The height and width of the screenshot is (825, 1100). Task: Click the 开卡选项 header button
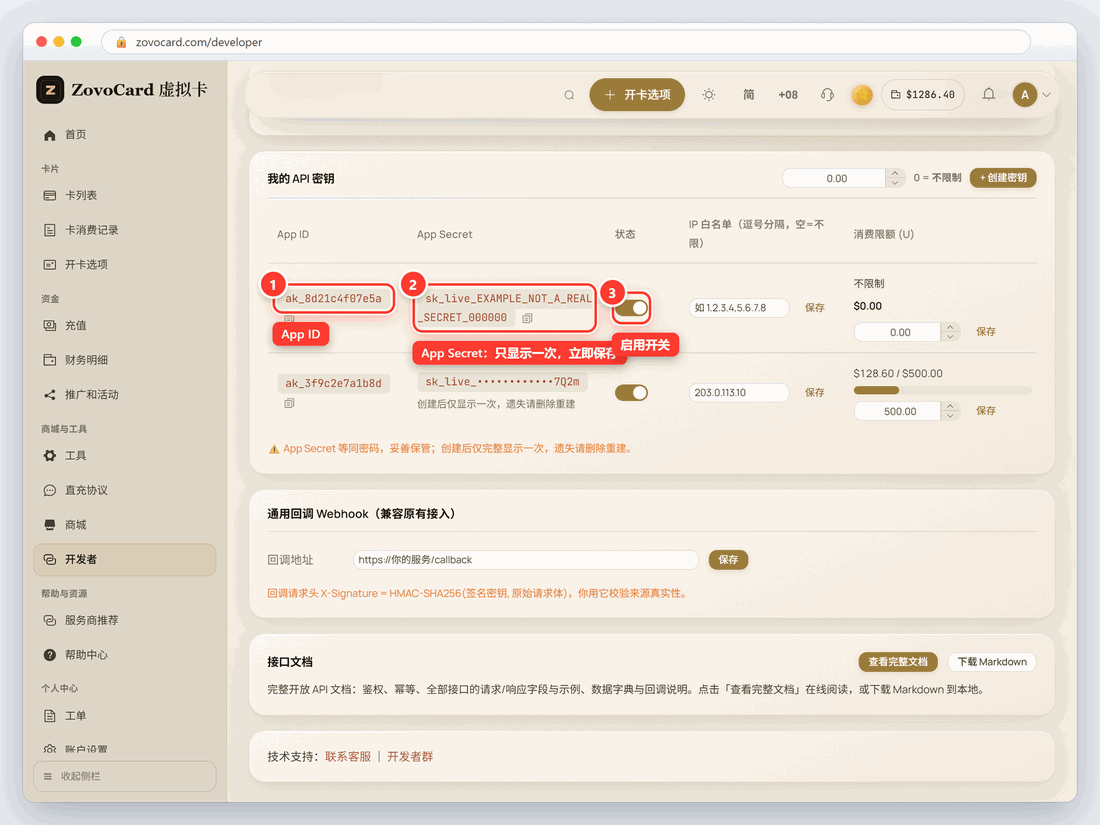click(x=637, y=95)
